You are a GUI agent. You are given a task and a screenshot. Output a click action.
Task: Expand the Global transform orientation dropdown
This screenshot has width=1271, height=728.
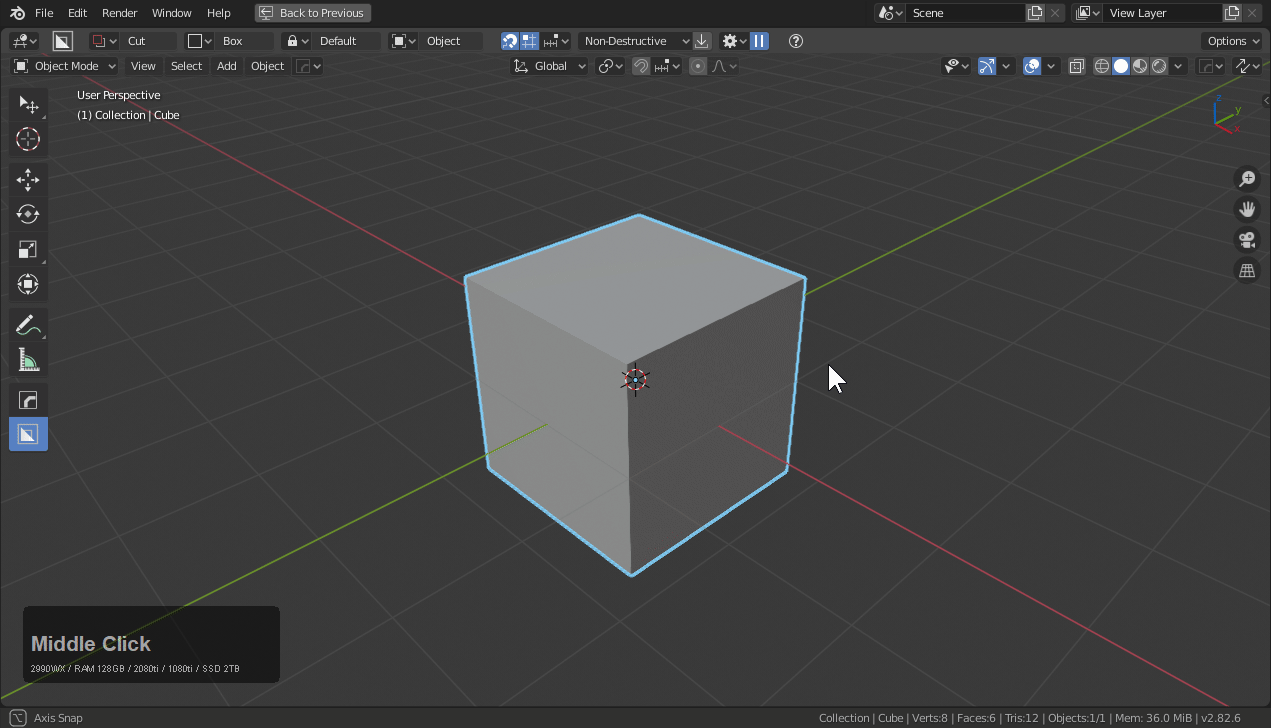[550, 66]
